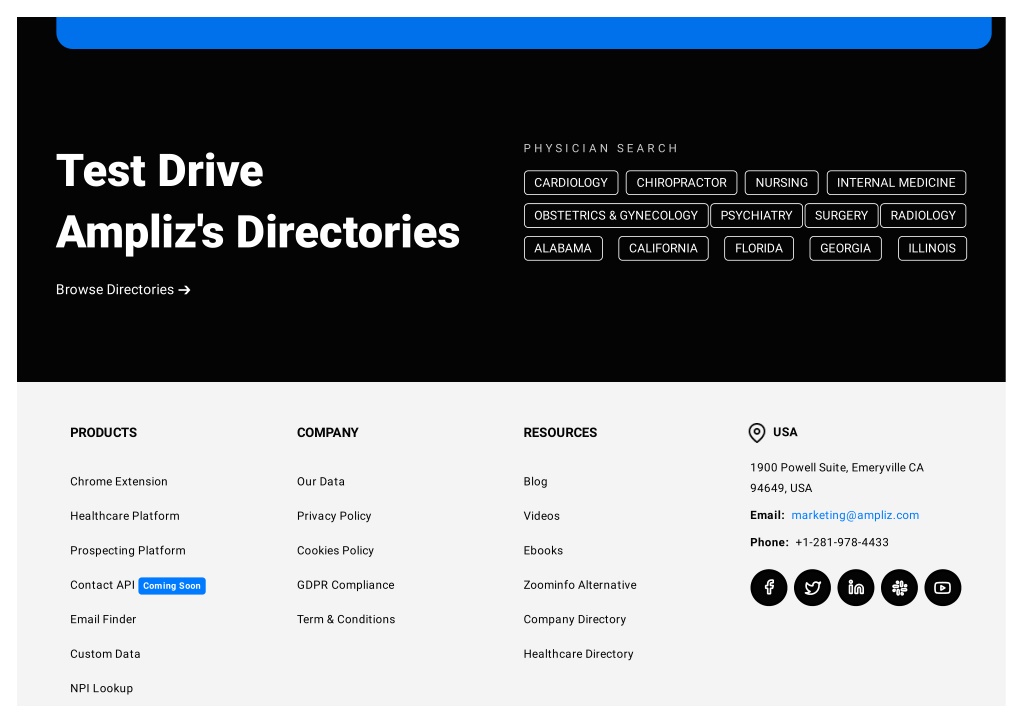Click the marketing@ampliz.com email link
This screenshot has height=723, width=1024.
pos(855,515)
